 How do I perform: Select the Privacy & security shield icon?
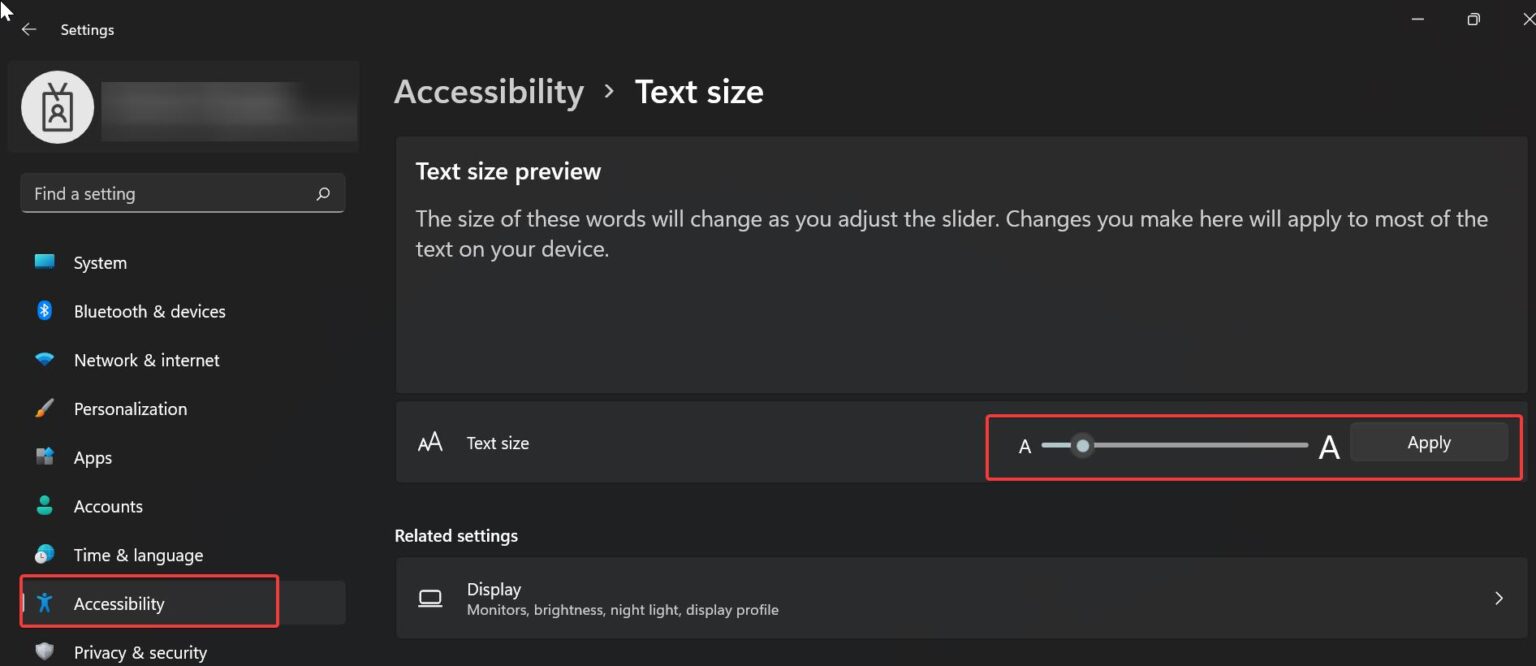tap(45, 651)
